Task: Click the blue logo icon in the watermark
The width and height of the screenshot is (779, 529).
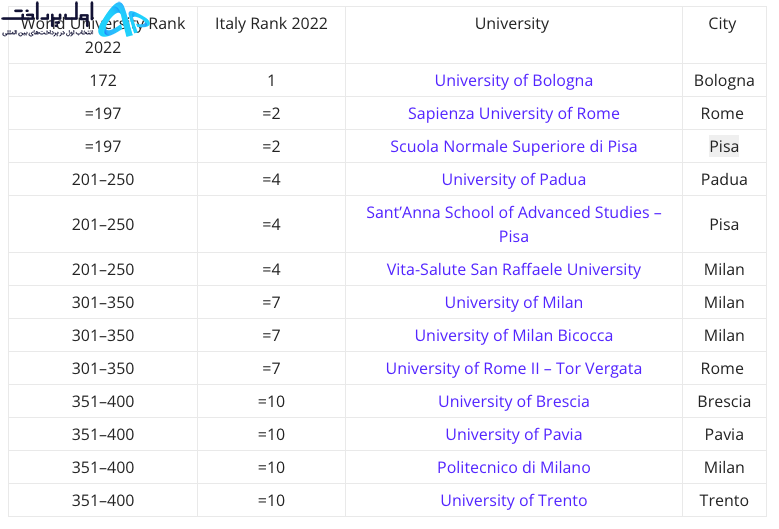Action: (122, 20)
